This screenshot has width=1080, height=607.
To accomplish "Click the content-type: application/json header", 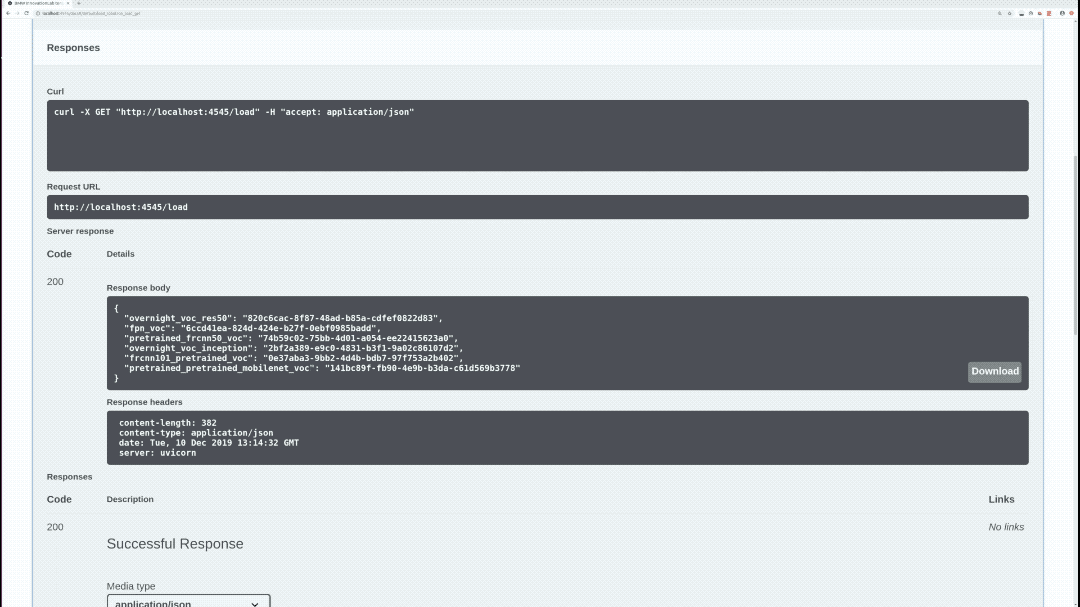I will (x=196, y=433).
